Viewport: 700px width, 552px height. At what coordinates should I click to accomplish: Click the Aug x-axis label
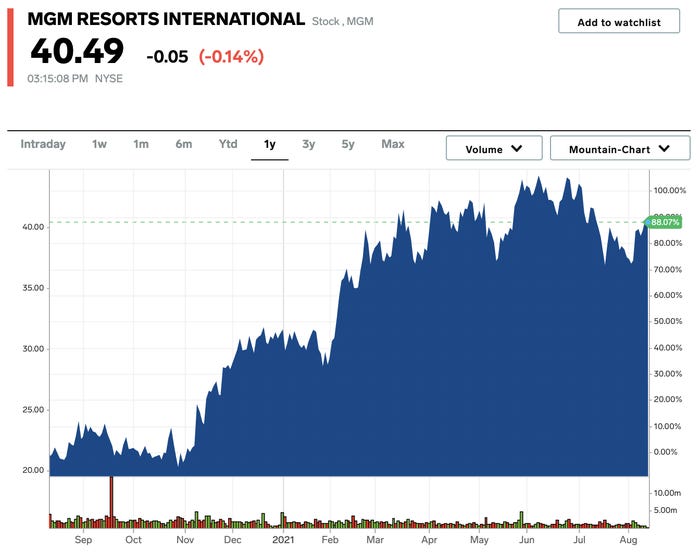pos(628,539)
